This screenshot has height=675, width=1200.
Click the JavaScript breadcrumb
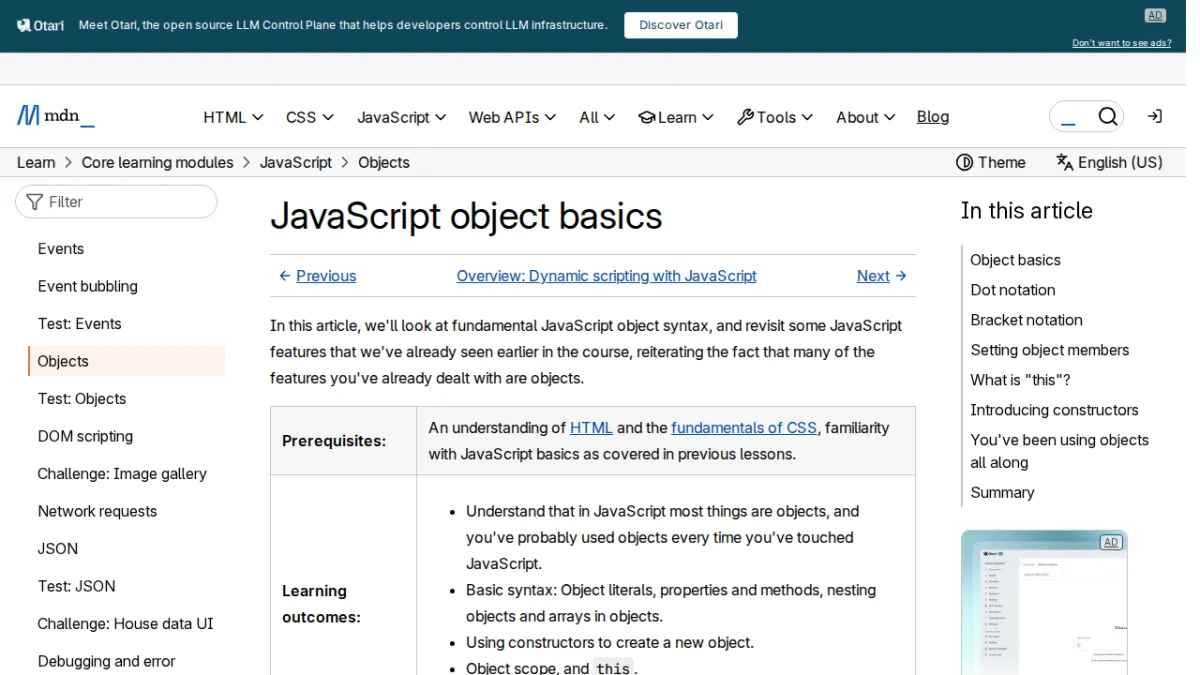point(296,162)
